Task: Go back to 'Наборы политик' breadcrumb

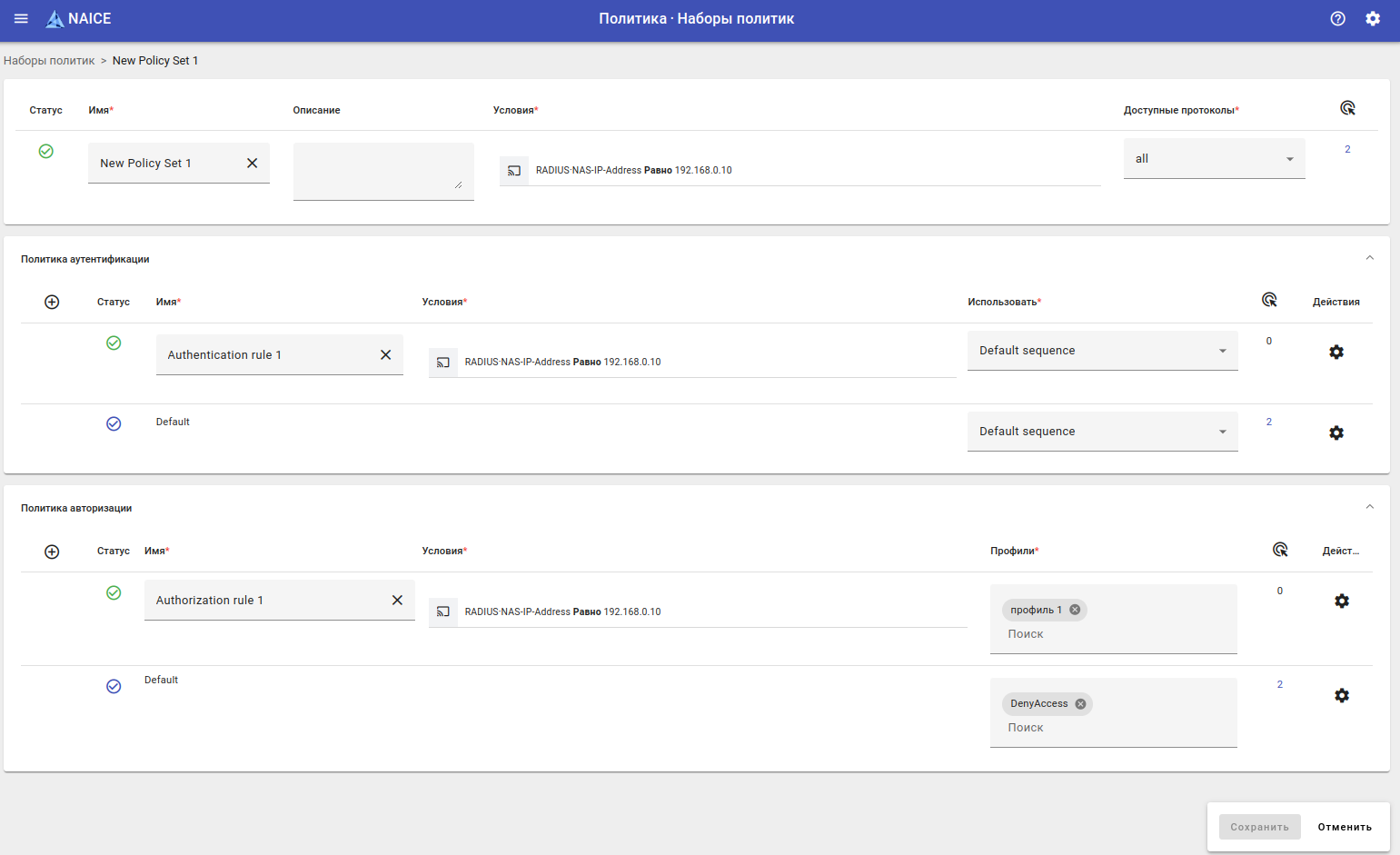Action: pyautogui.click(x=49, y=61)
